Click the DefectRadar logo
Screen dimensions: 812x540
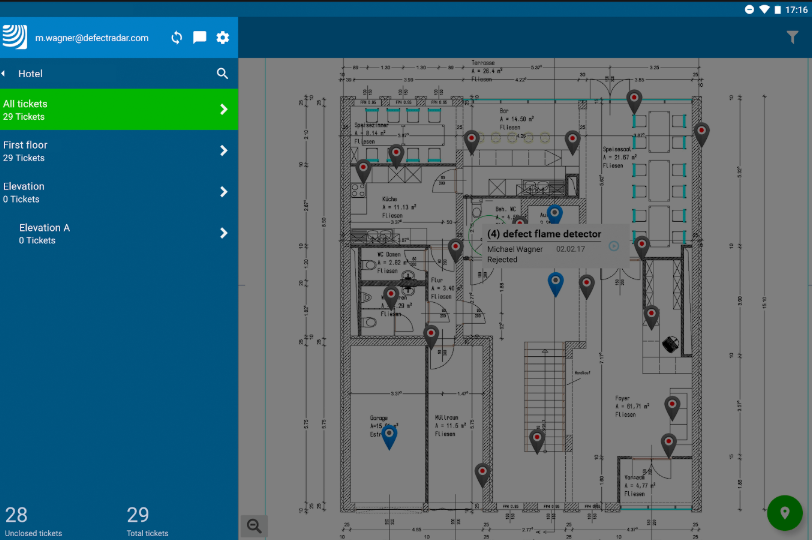coord(14,37)
